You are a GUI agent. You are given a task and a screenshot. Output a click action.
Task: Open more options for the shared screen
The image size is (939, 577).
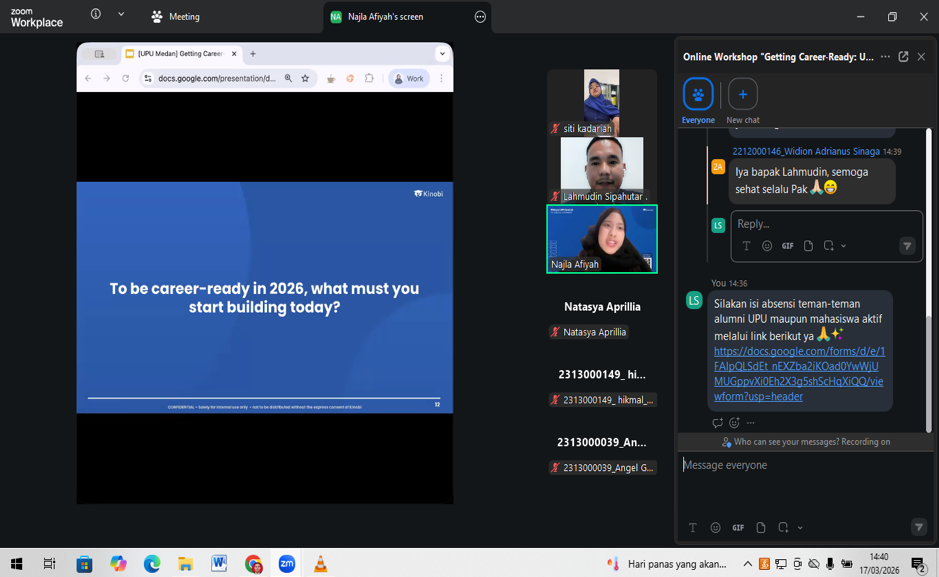(480, 17)
